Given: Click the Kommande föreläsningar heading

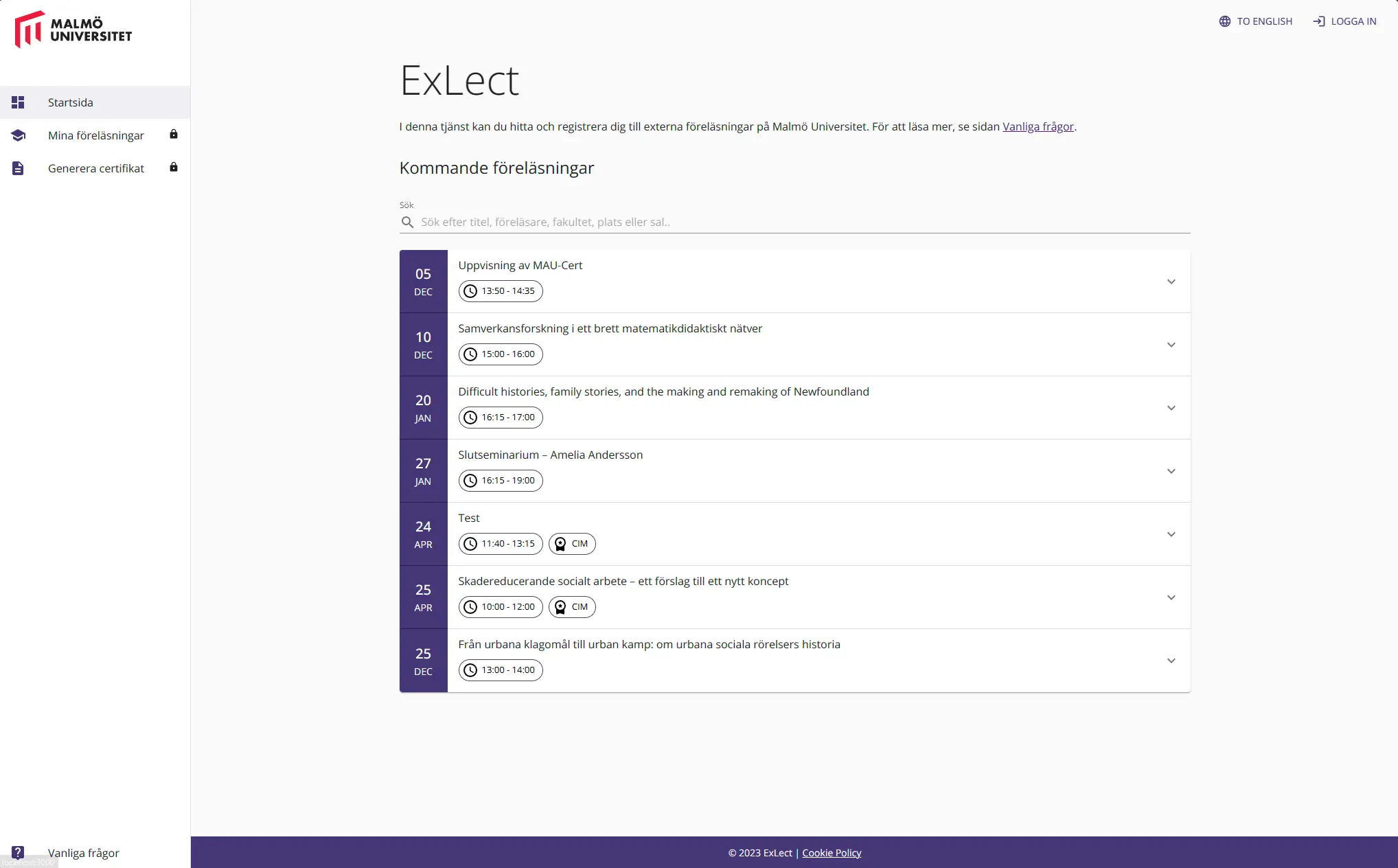Looking at the screenshot, I should [x=497, y=168].
